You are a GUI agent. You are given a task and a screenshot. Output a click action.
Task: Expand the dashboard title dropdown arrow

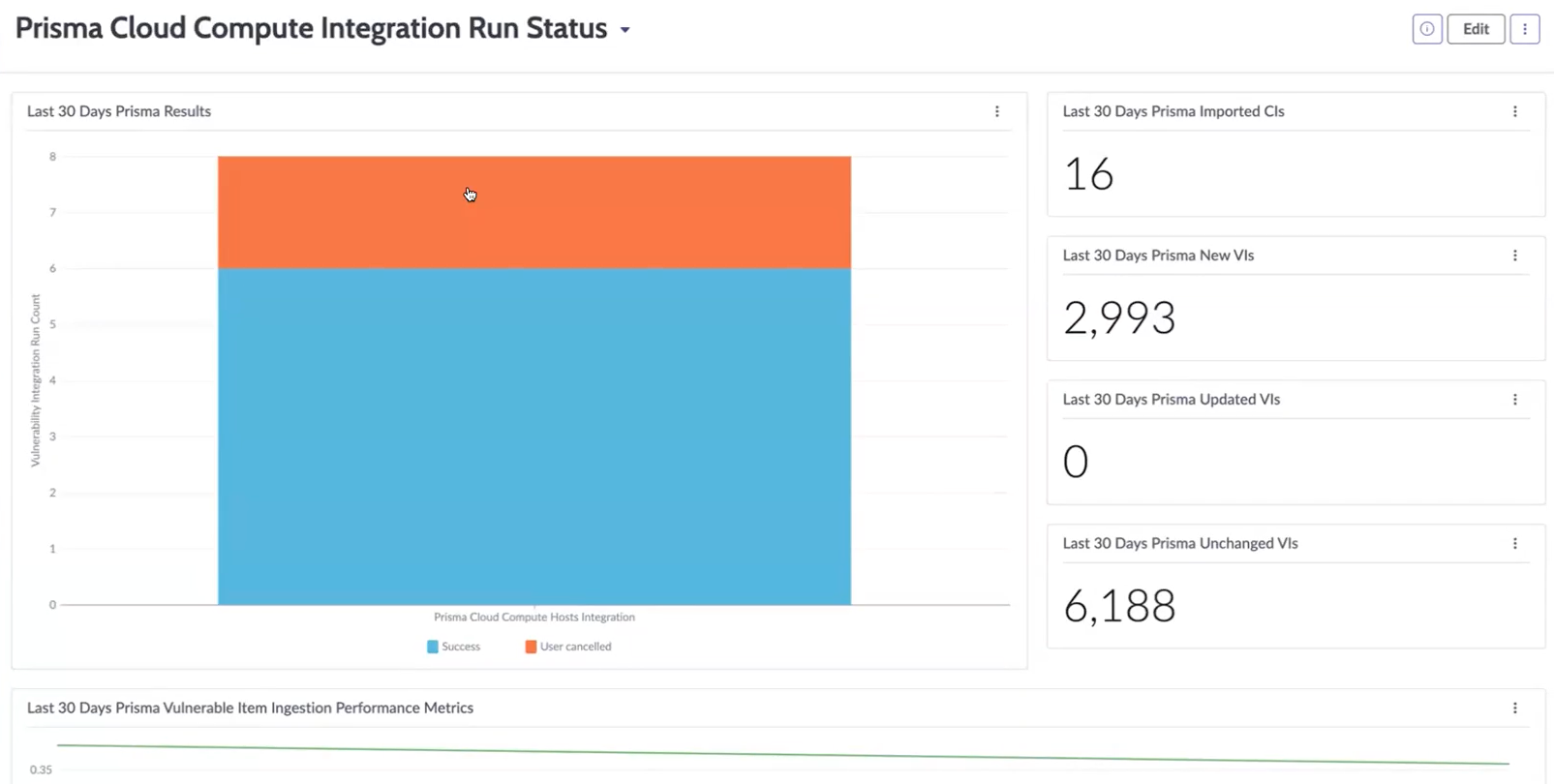[x=625, y=30]
